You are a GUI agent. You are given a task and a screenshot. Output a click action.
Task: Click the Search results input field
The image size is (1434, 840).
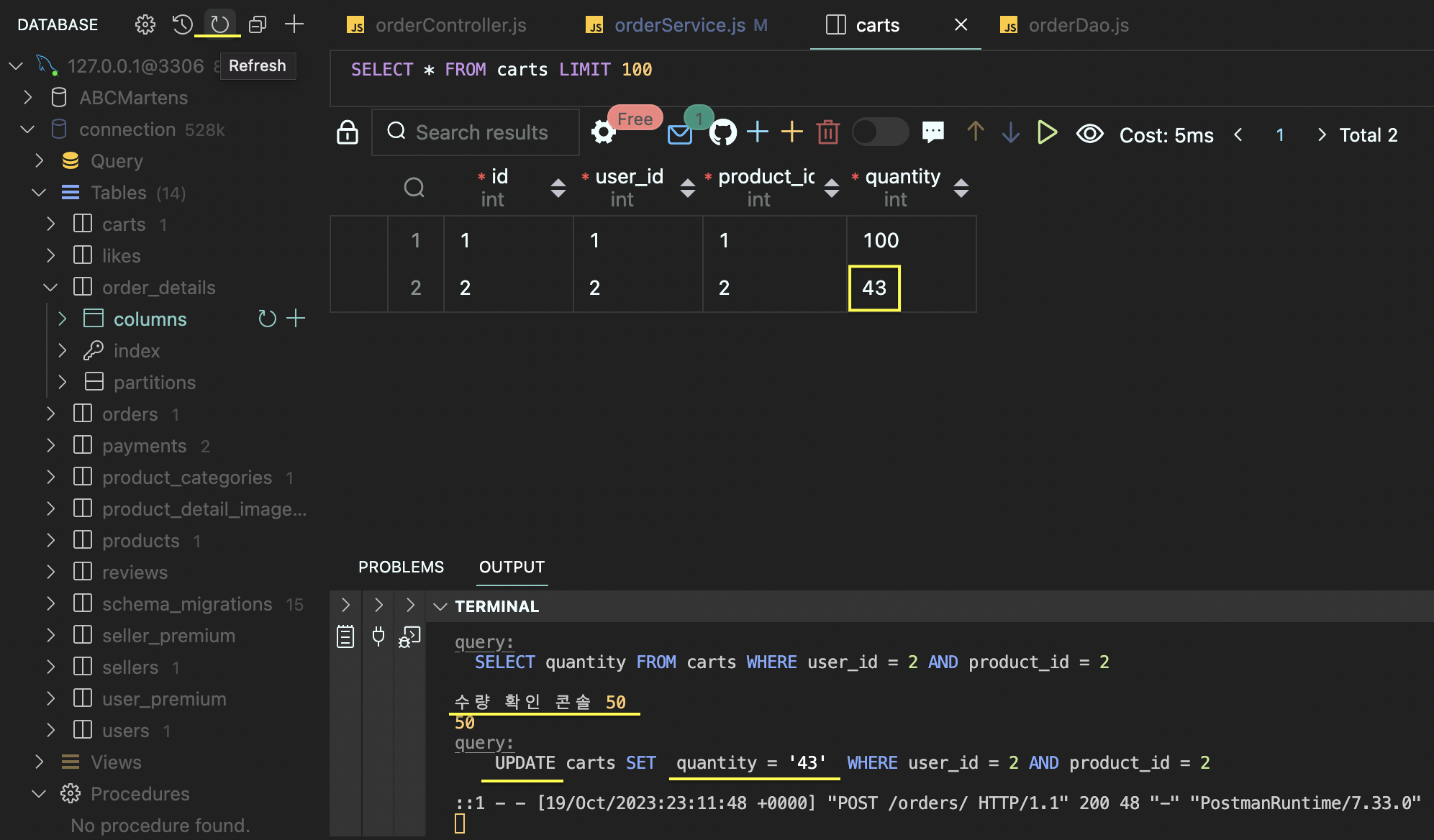click(x=481, y=132)
